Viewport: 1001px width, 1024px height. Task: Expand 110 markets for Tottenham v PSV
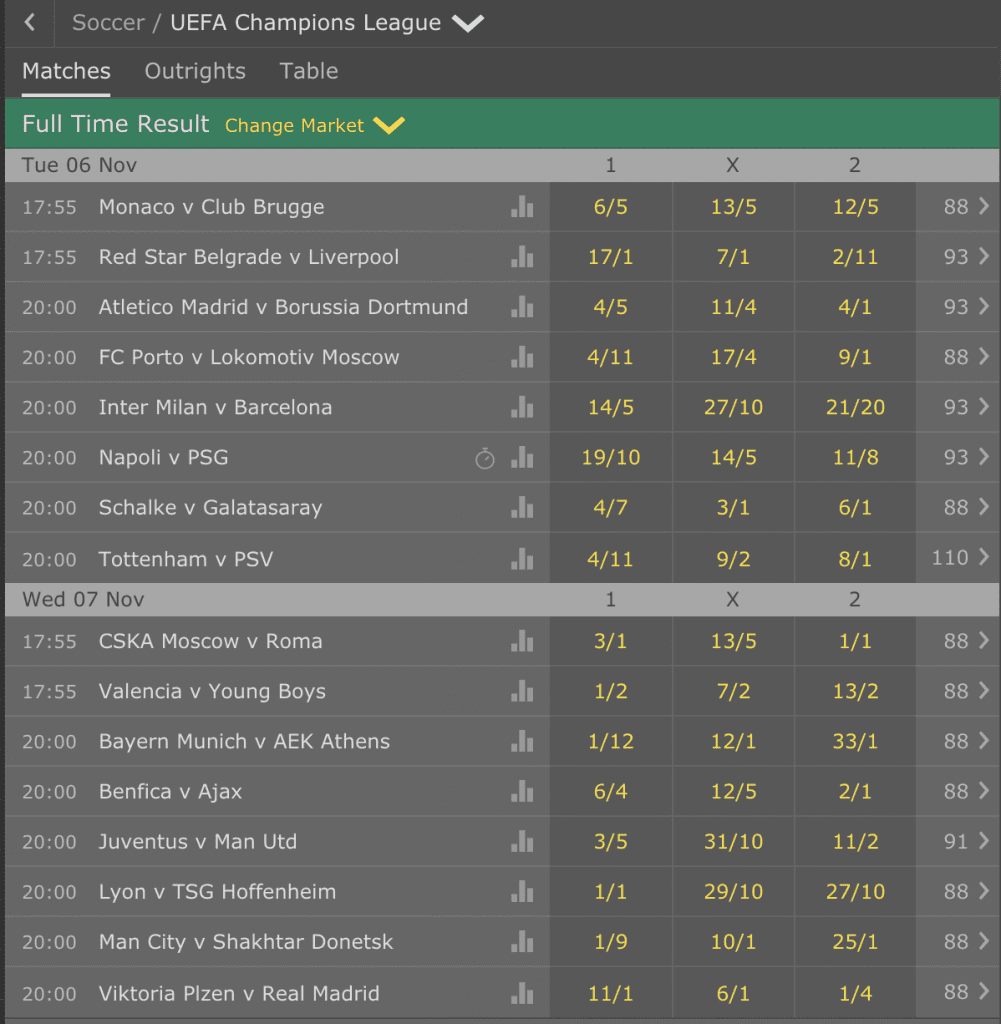tap(959, 558)
